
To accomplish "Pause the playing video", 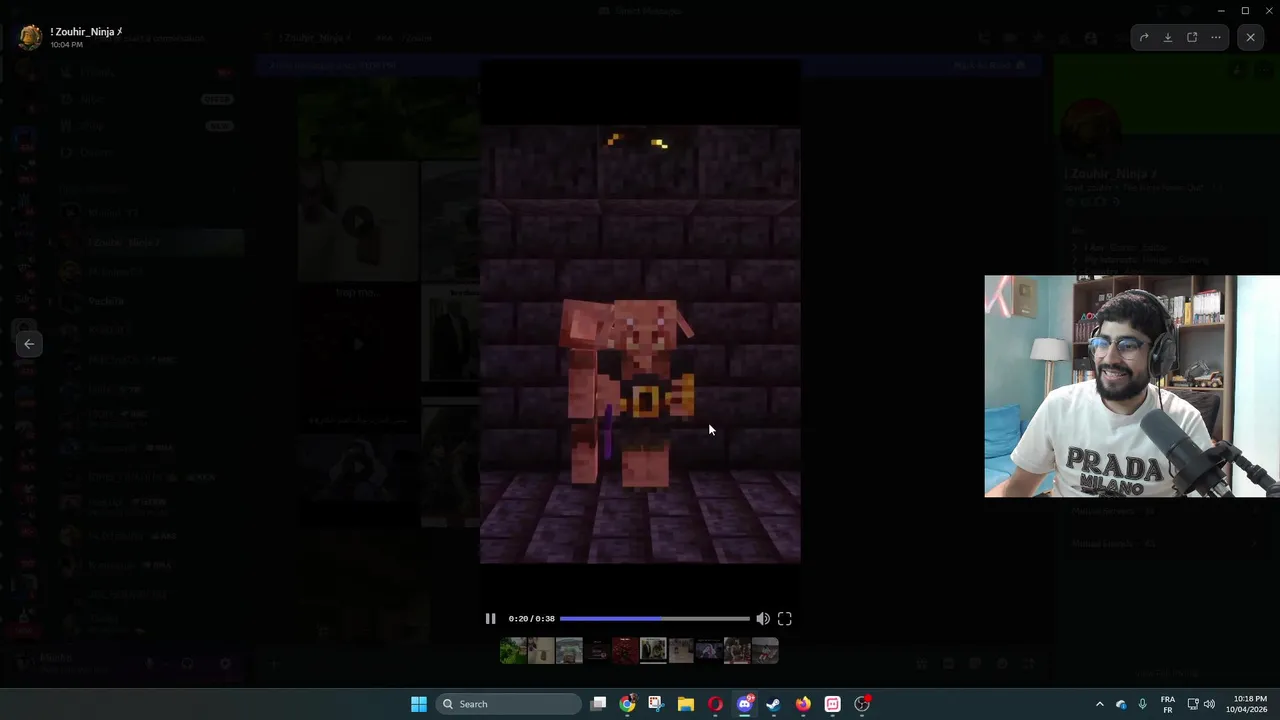I will (490, 619).
